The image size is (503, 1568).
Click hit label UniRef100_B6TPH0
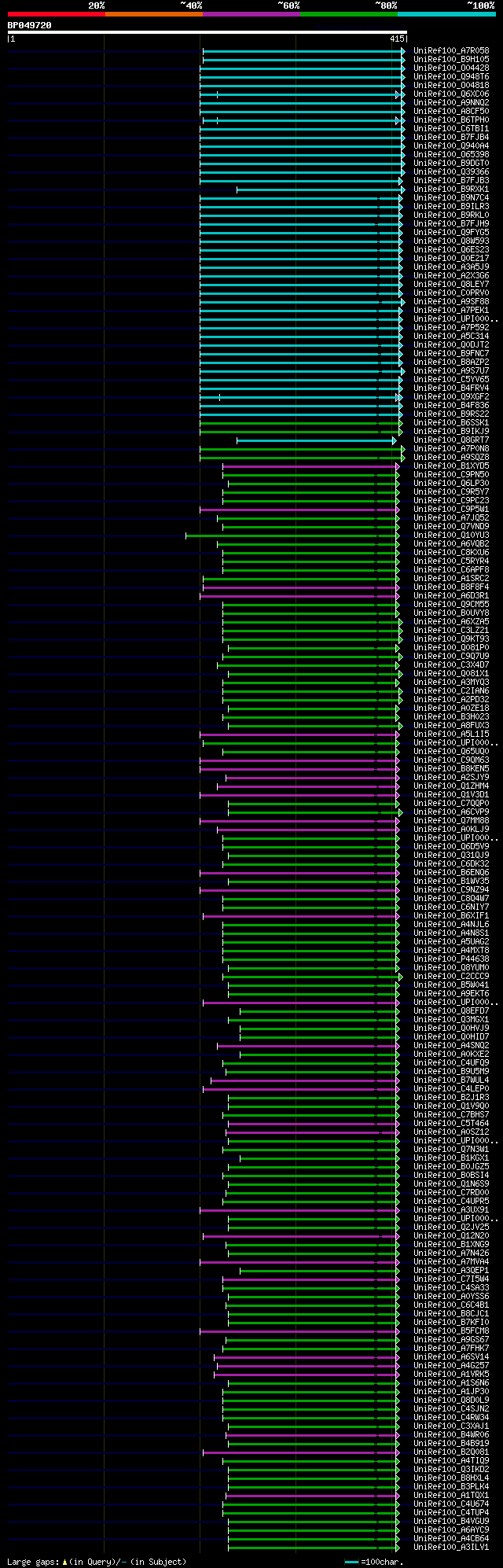click(451, 120)
